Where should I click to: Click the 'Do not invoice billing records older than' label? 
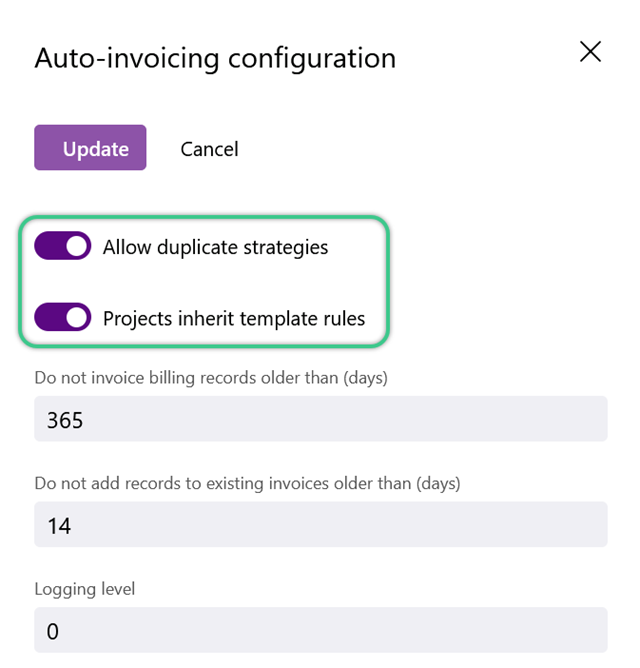211,378
